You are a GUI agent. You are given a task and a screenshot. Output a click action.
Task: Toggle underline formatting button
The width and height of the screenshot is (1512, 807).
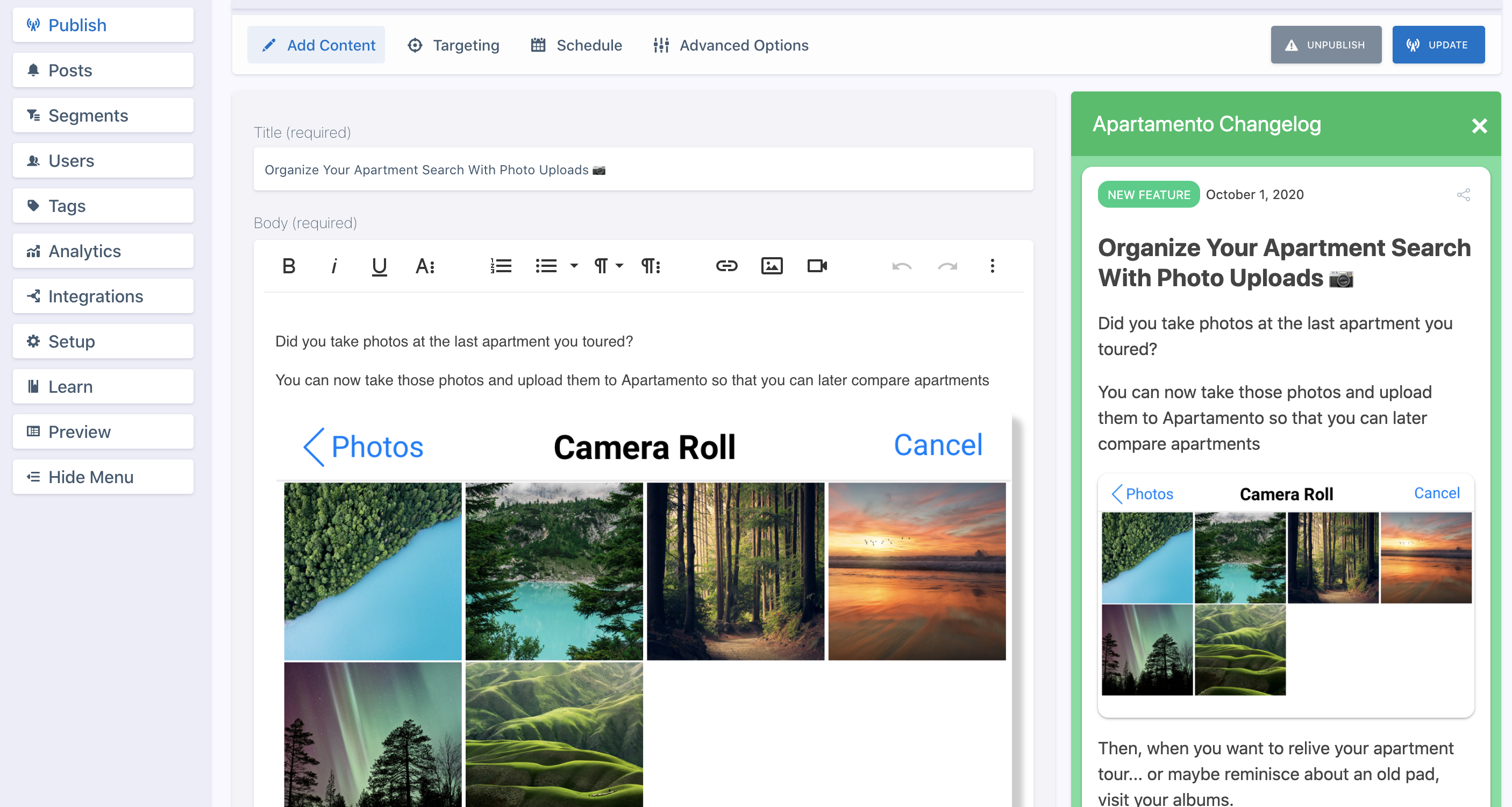(379, 266)
